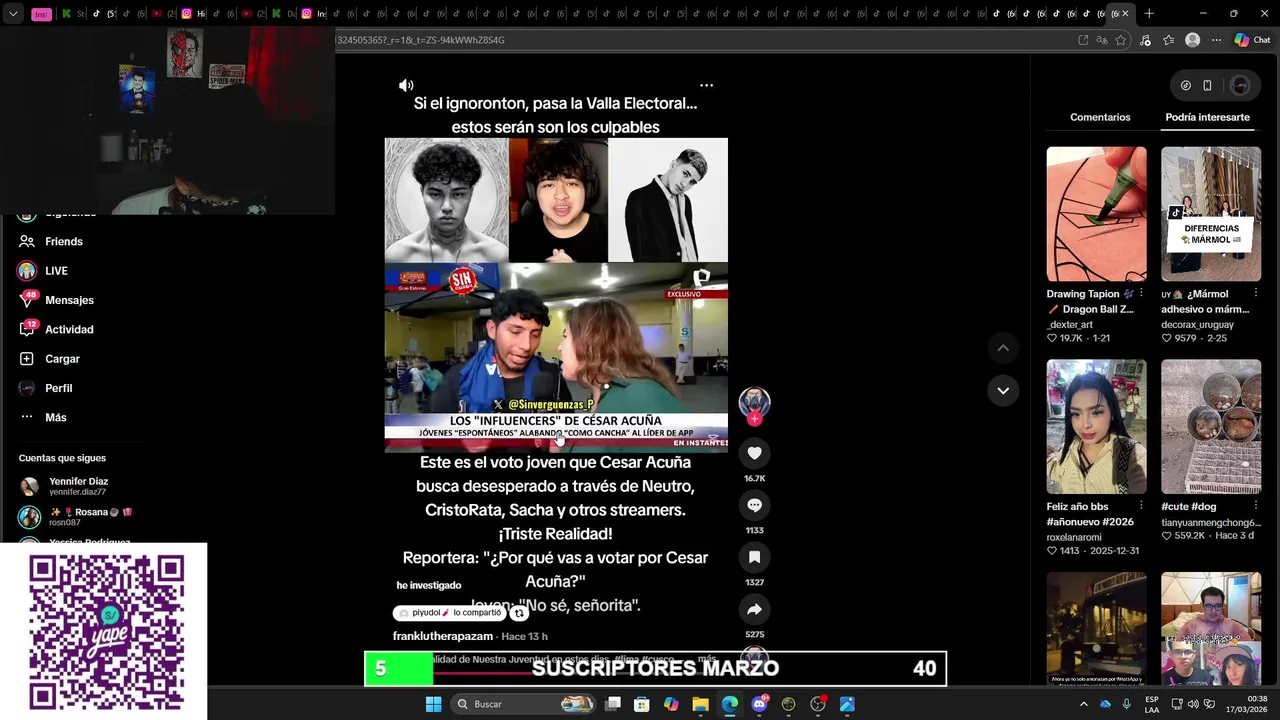This screenshot has height=720, width=1280.
Task: Open Mármol adhesivo video thumbnail
Action: pyautogui.click(x=1211, y=214)
